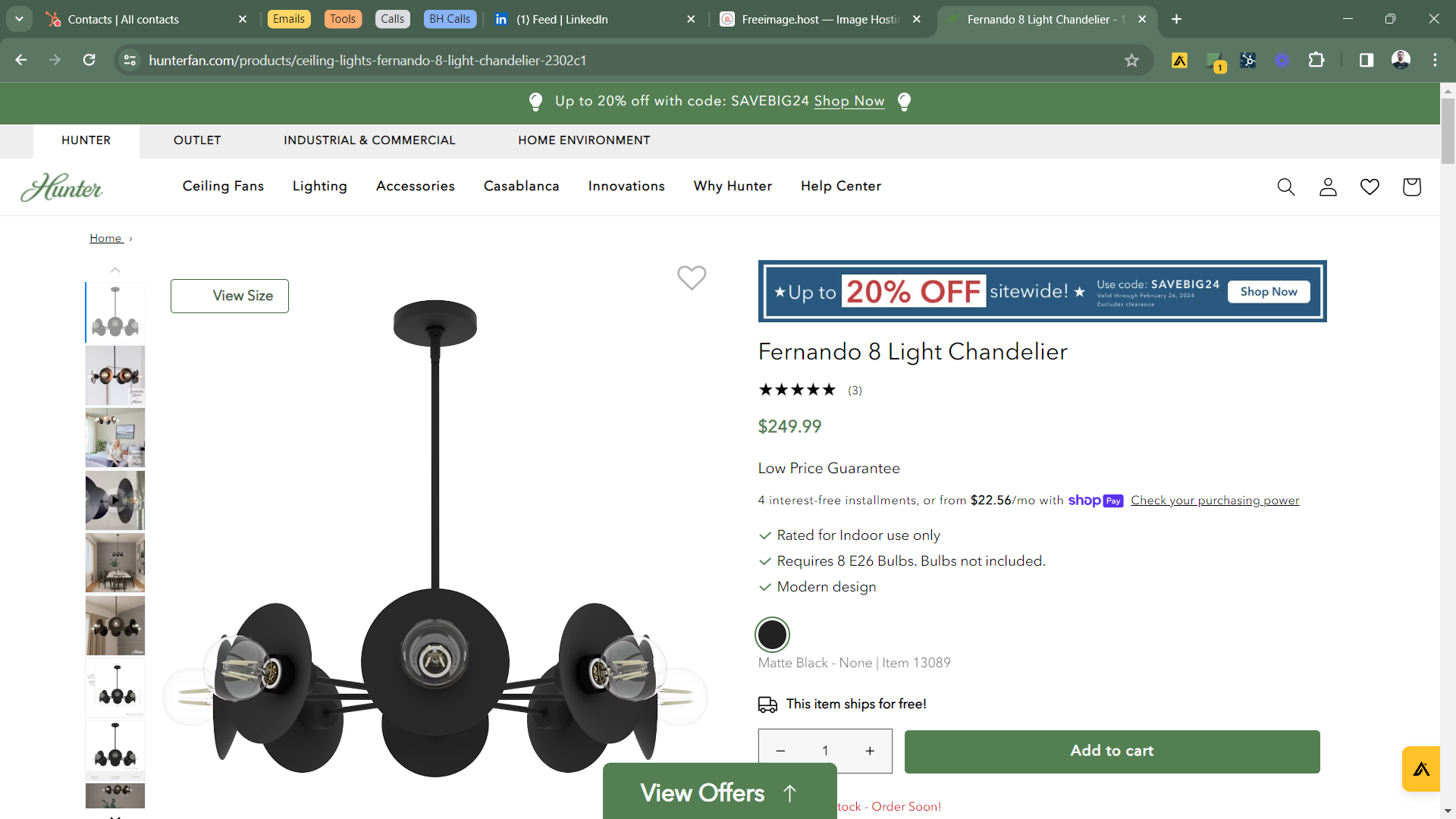
Task: Select the dining room thumbnail image
Action: click(x=115, y=563)
